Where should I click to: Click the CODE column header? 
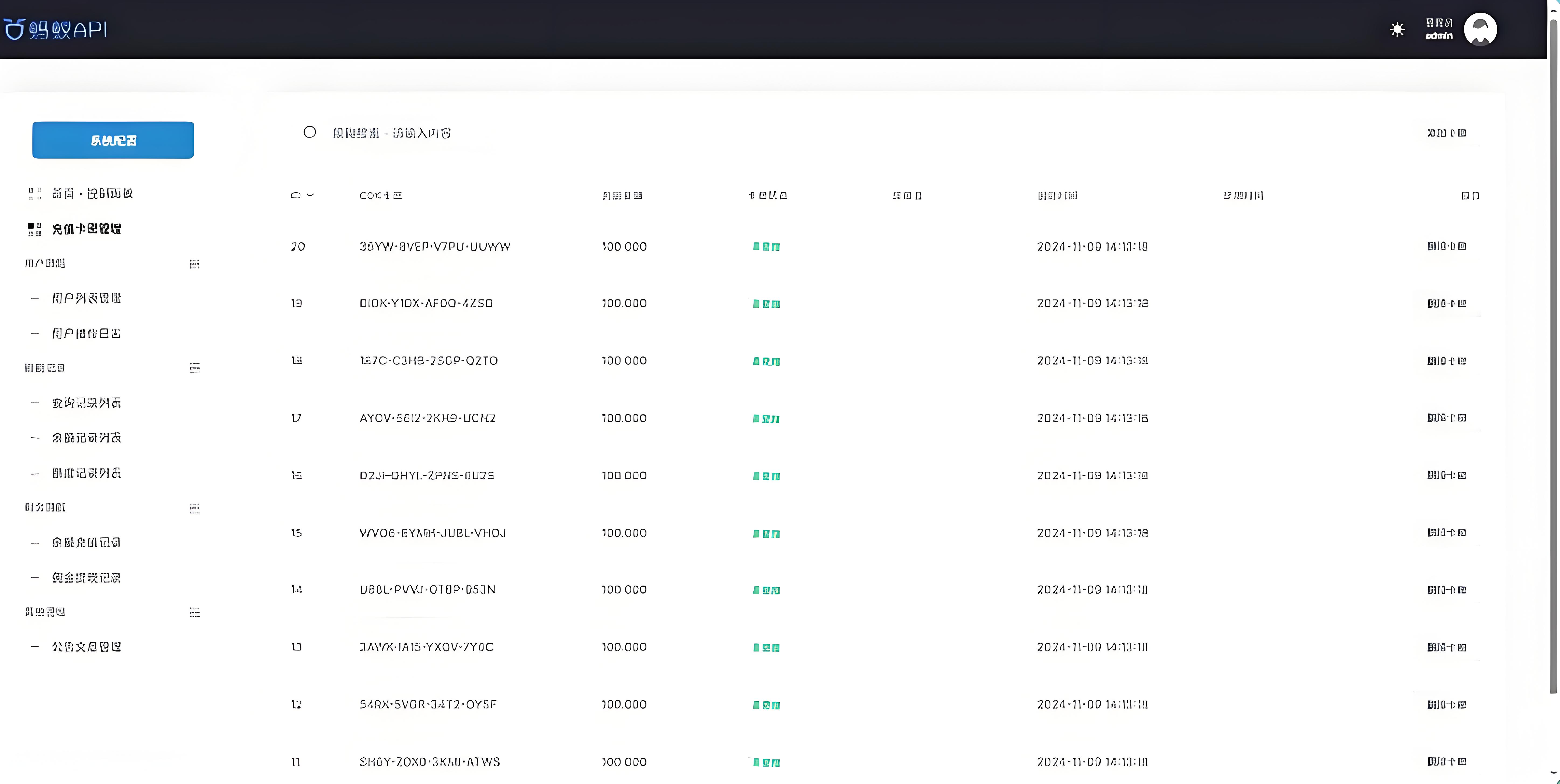pyautogui.click(x=380, y=195)
